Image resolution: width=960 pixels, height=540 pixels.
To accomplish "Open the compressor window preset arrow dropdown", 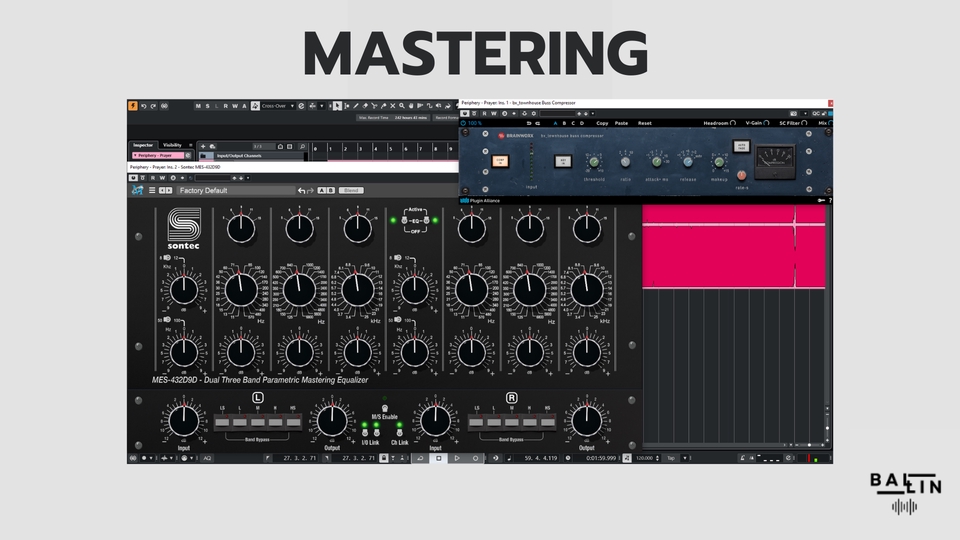I will [x=593, y=113].
